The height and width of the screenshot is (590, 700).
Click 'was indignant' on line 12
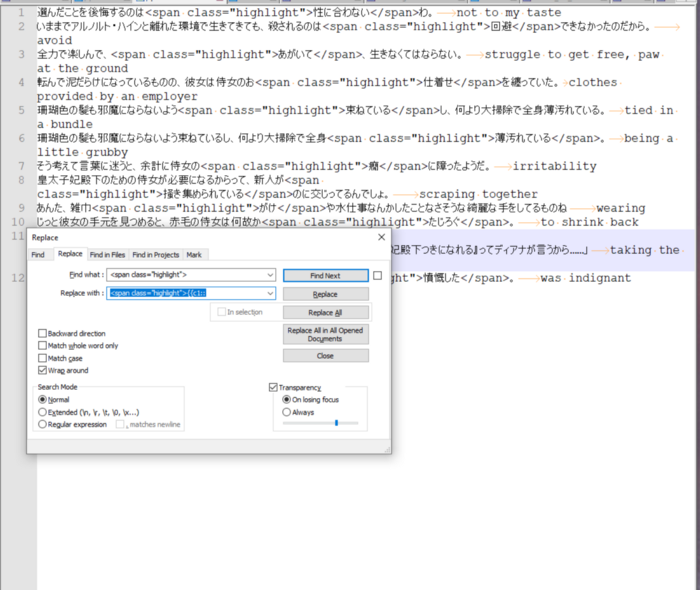tap(586, 278)
